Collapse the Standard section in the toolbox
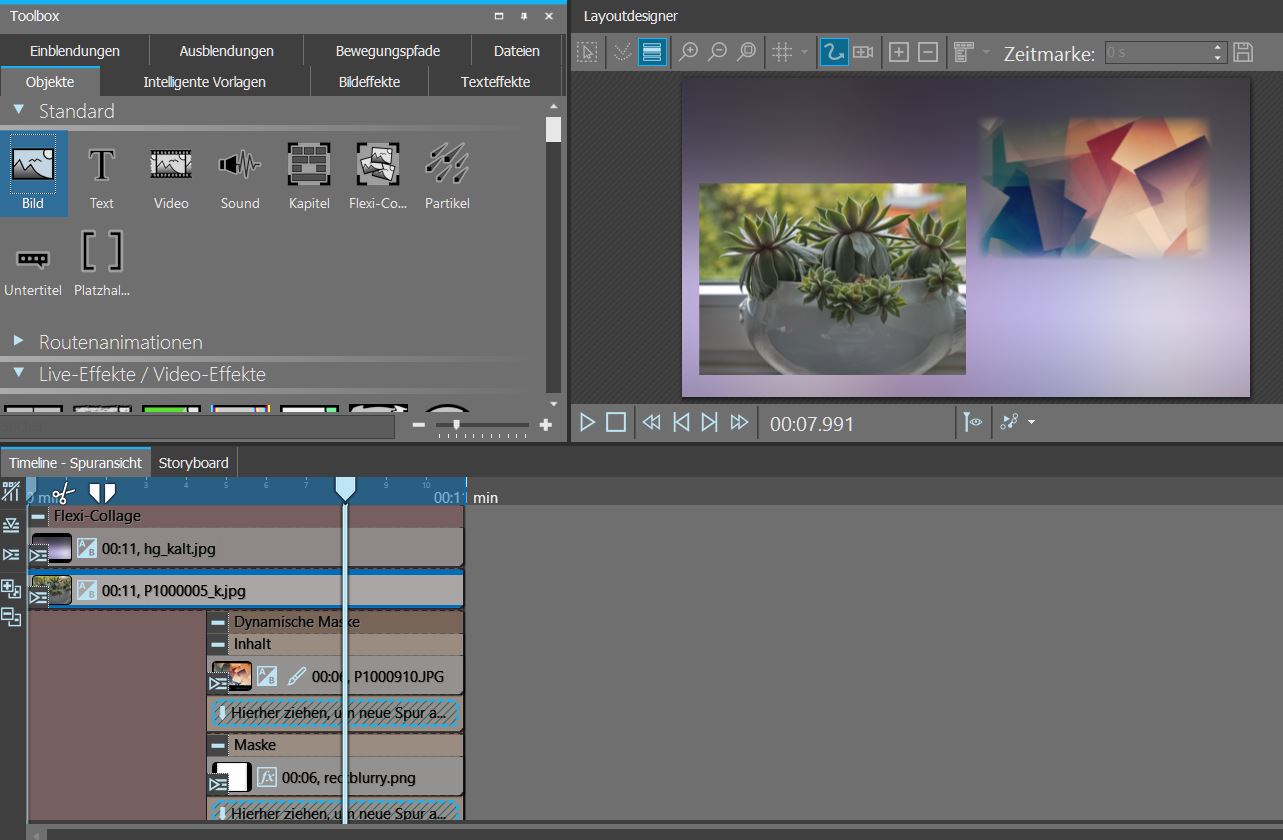Screen dimensions: 1283x840 19,110
